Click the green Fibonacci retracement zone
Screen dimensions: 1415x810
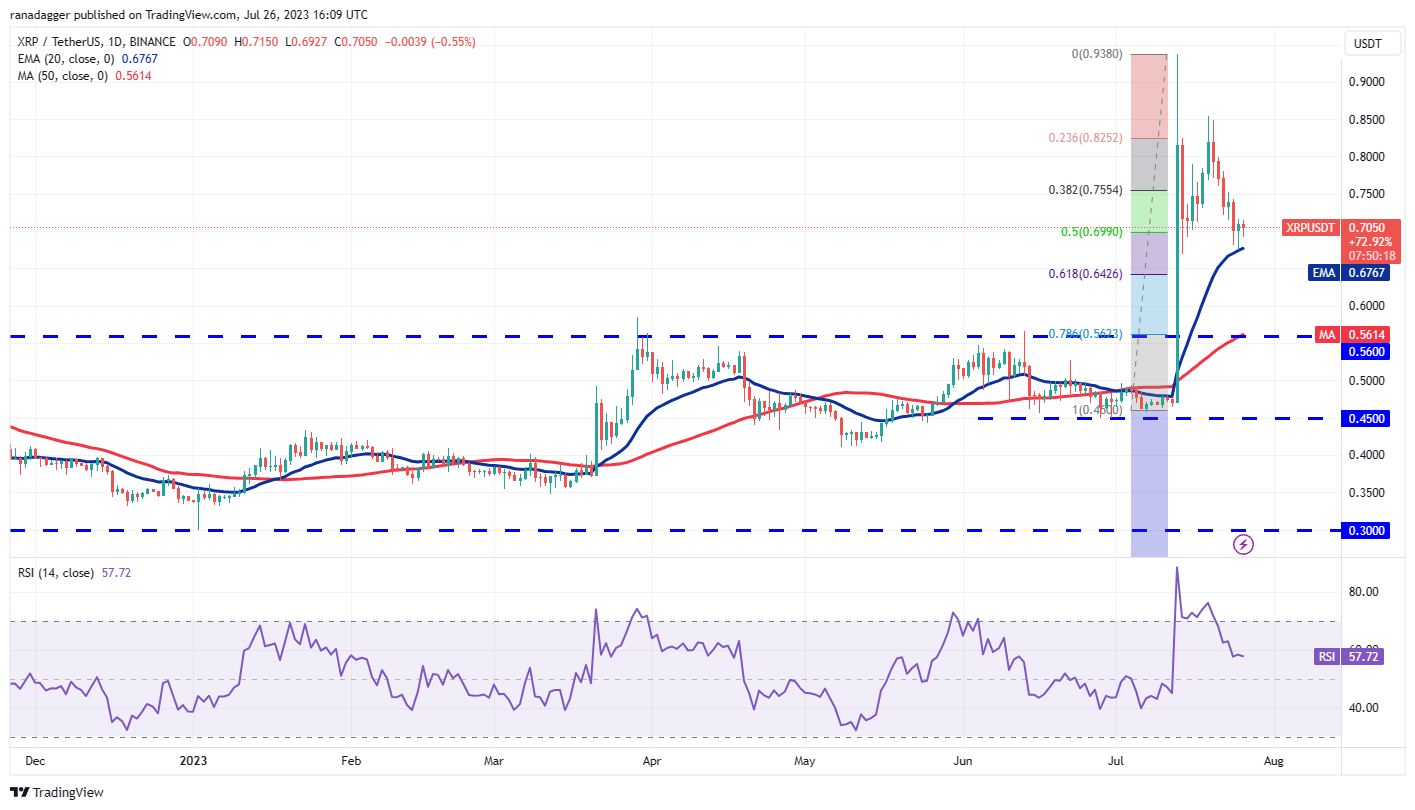[x=1149, y=211]
